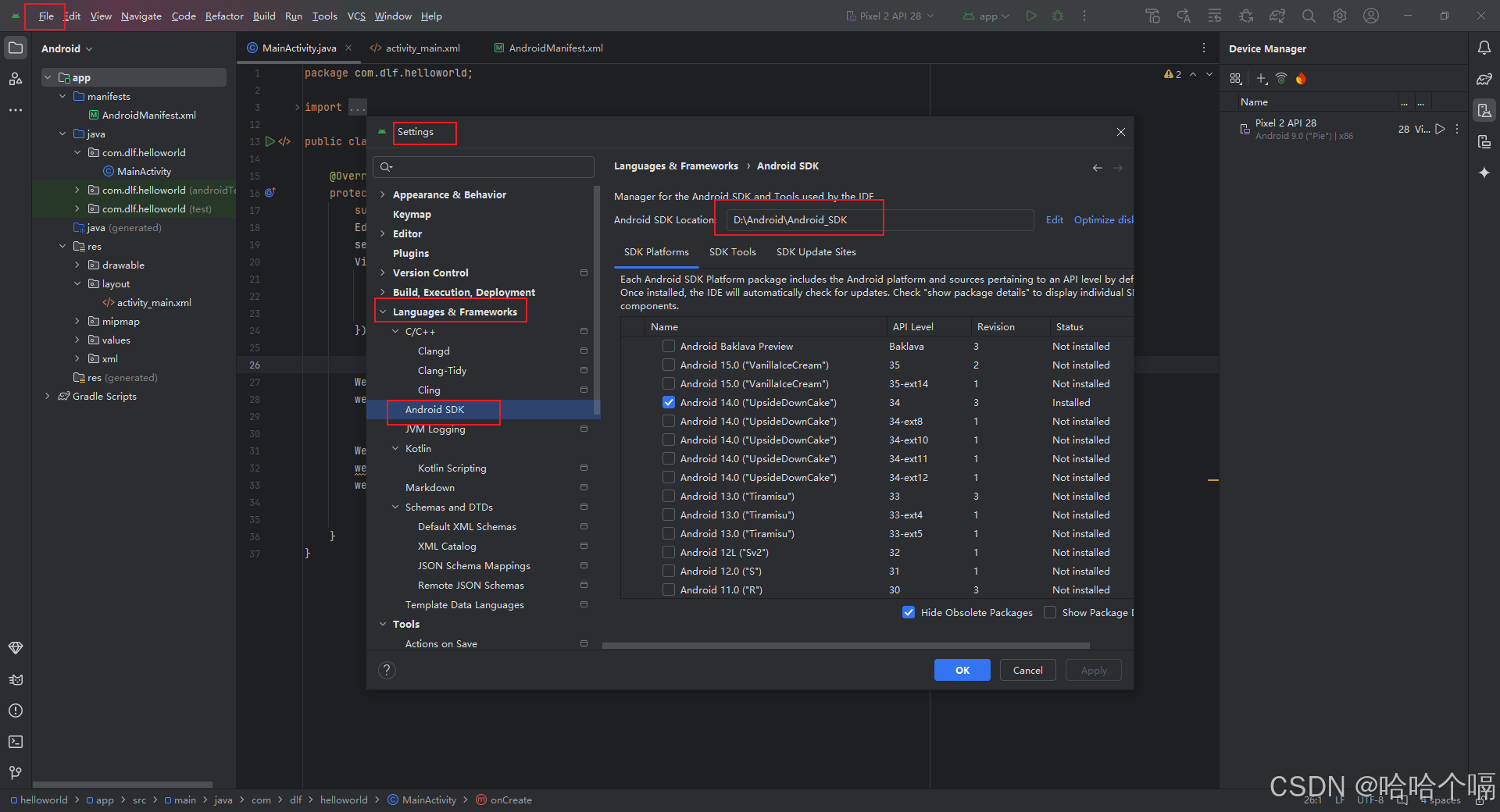This screenshot has width=1500, height=812.
Task: Confirm settings with the OK button
Action: pos(962,670)
